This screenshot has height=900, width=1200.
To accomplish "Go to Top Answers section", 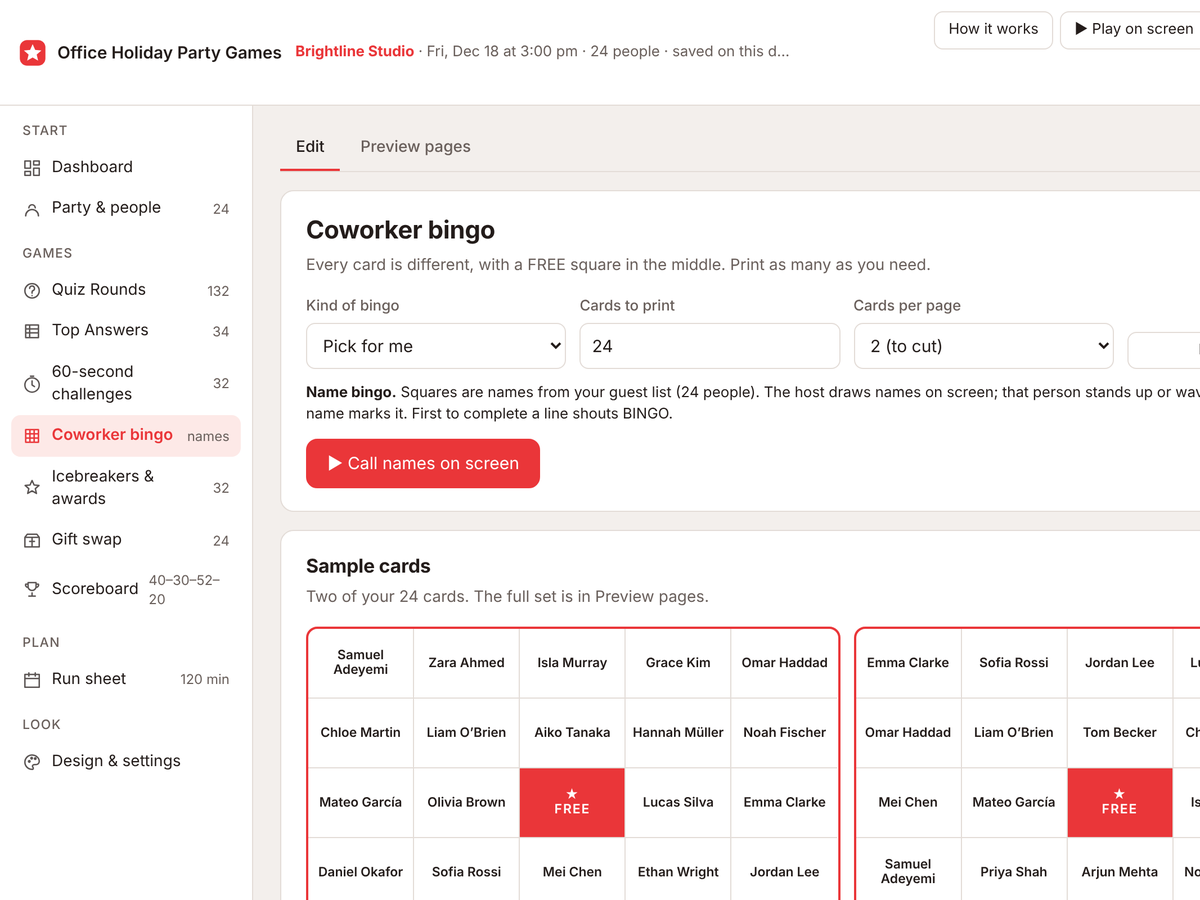I will 126,330.
